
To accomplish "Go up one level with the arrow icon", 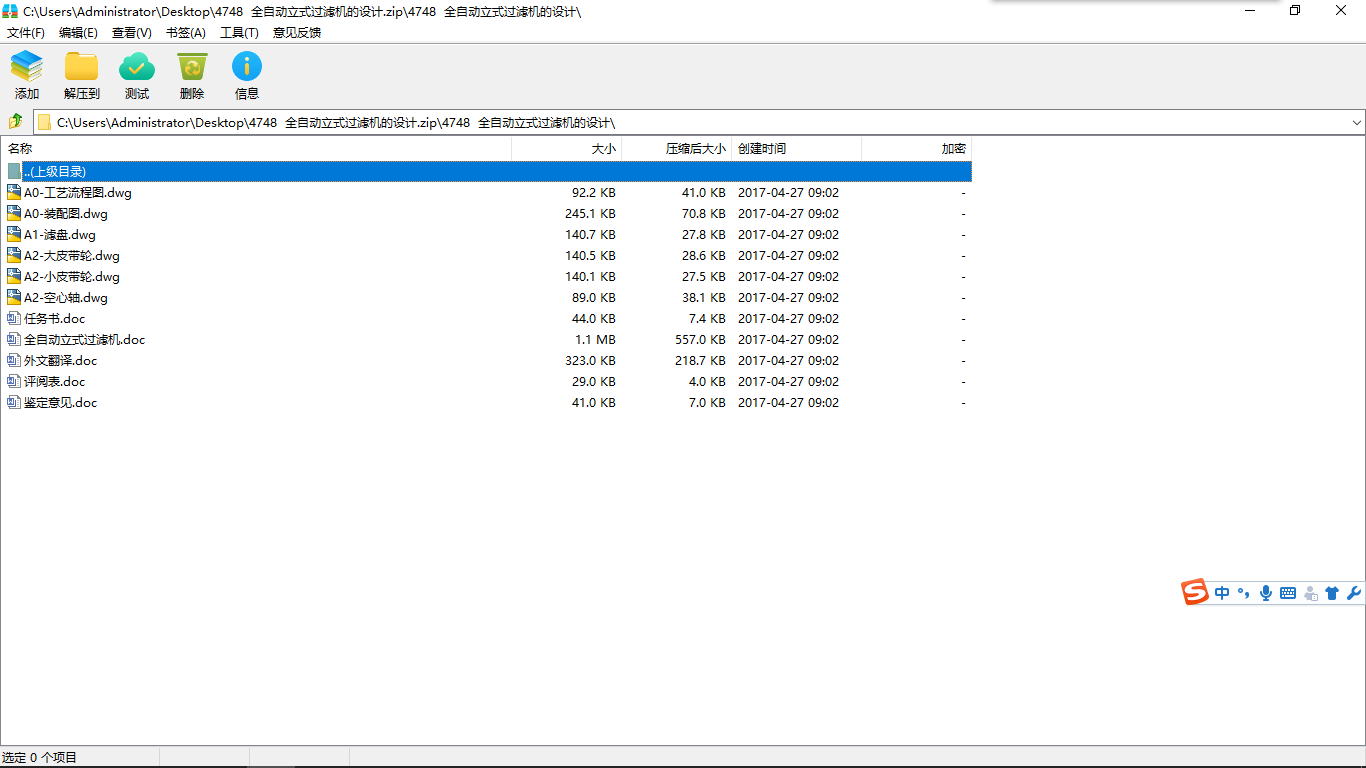I will click(x=16, y=122).
